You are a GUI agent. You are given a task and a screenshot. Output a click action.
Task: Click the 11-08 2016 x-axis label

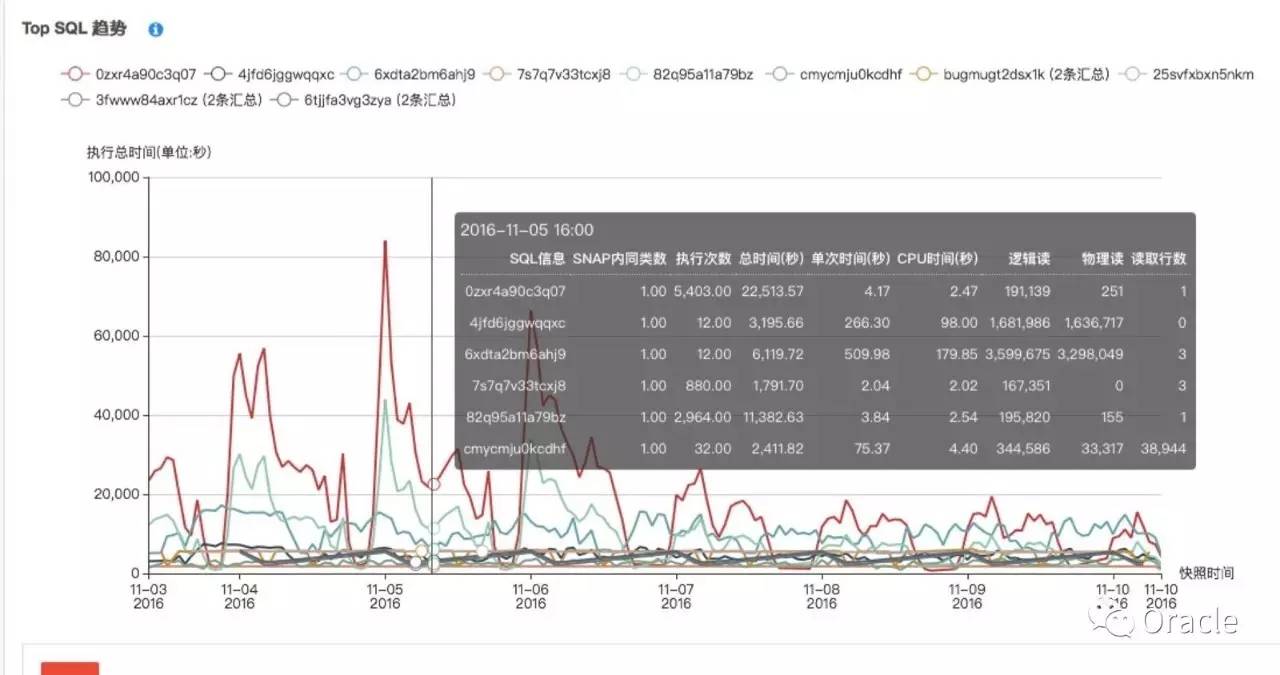[822, 596]
